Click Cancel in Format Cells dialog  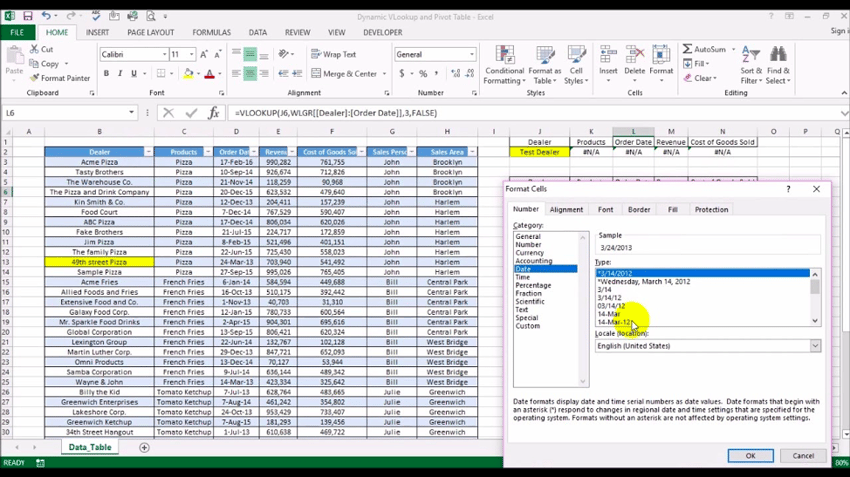coord(803,456)
